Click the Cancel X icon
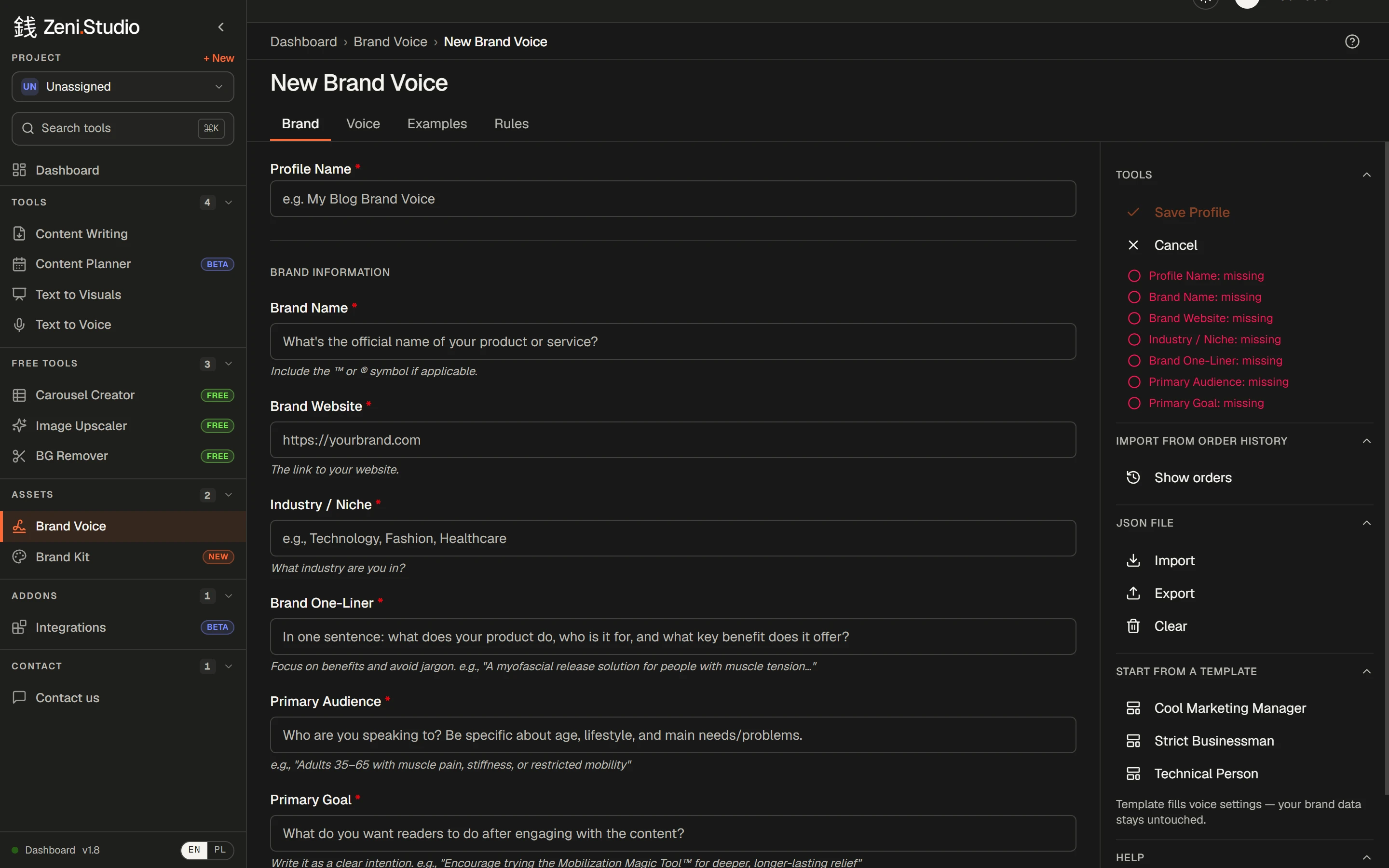 pos(1133,245)
